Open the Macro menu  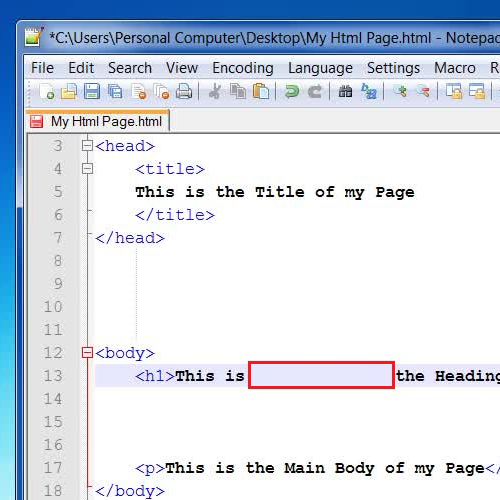pyautogui.click(x=455, y=68)
